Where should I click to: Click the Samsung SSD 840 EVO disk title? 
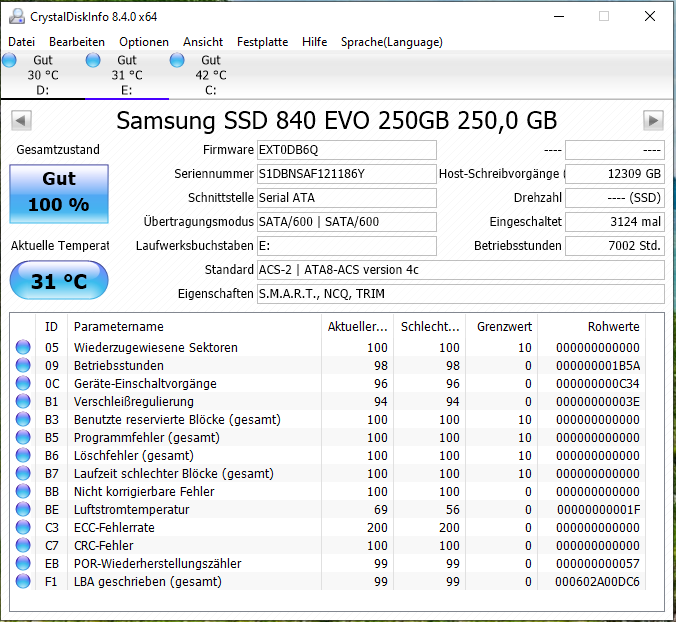click(337, 120)
